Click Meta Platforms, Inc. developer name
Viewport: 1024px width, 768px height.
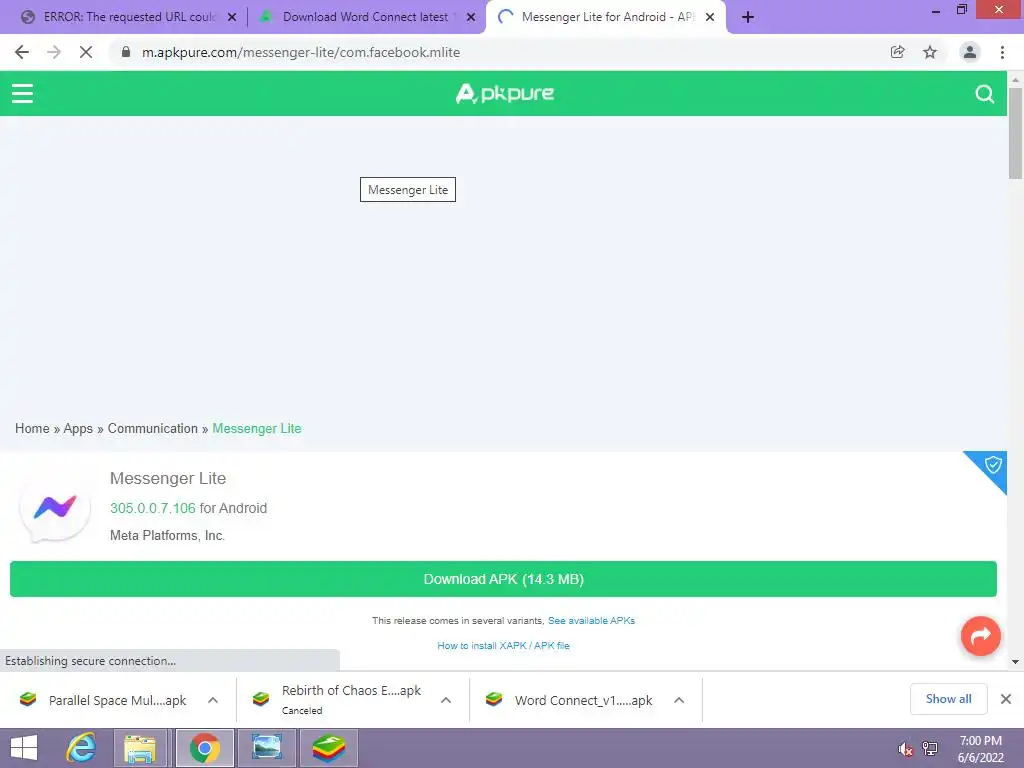pyautogui.click(x=167, y=536)
